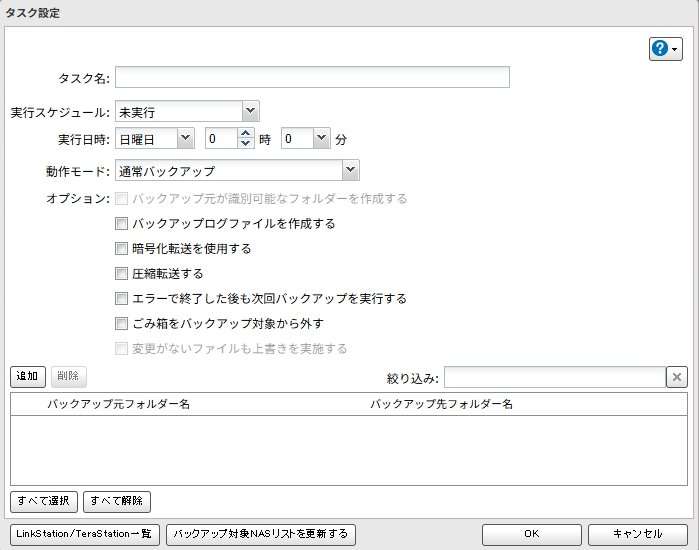
Task: Click バックアップ対象NASリストを更新する button
Action: pyautogui.click(x=260, y=534)
